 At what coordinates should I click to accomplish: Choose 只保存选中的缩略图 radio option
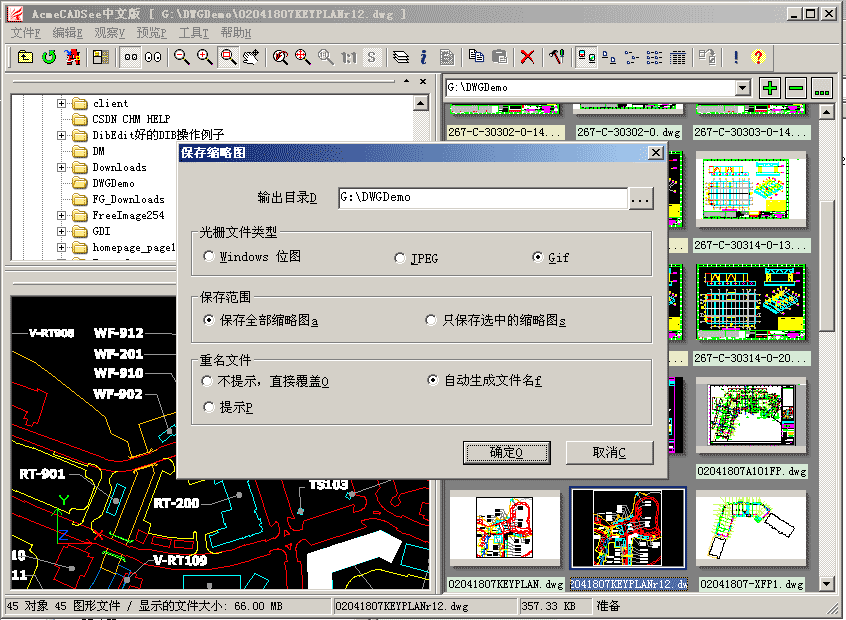[431, 320]
